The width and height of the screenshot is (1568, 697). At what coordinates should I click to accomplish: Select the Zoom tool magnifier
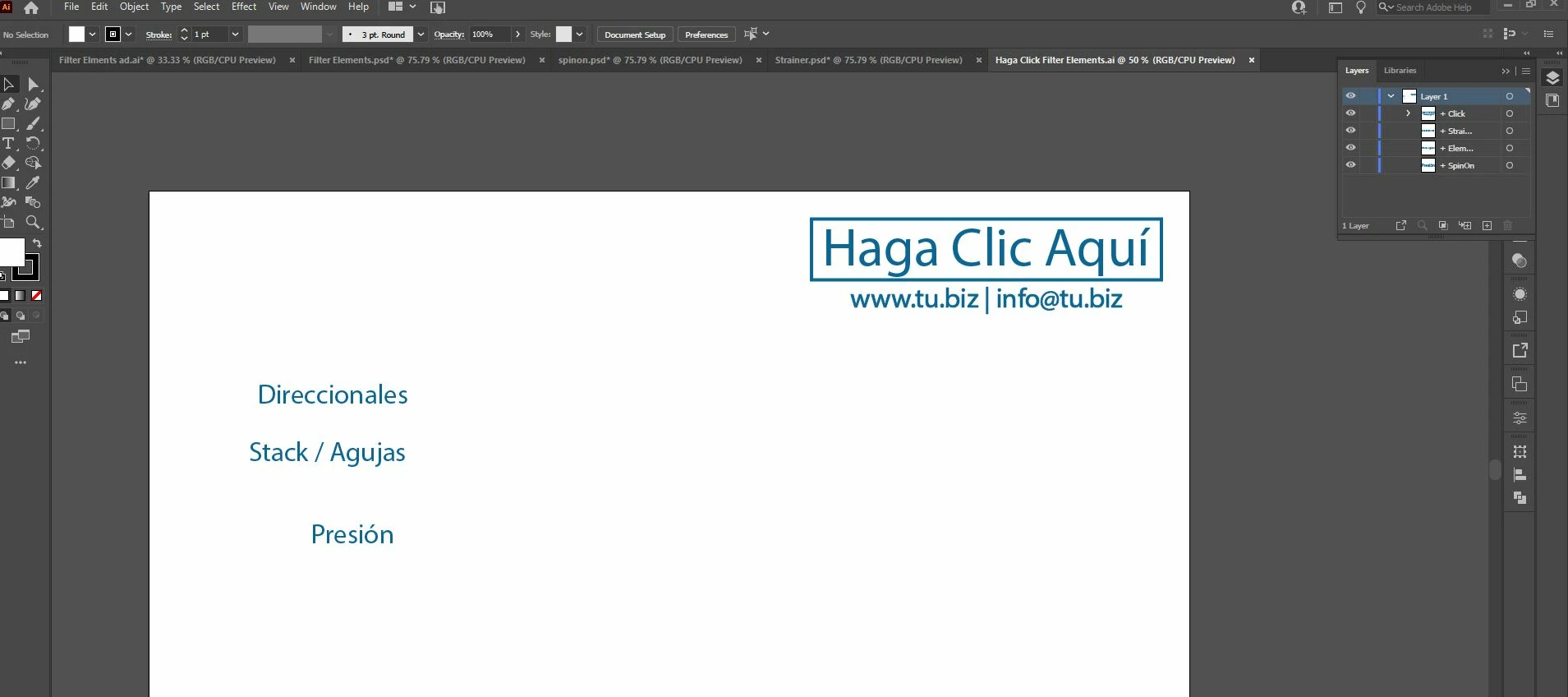33,222
